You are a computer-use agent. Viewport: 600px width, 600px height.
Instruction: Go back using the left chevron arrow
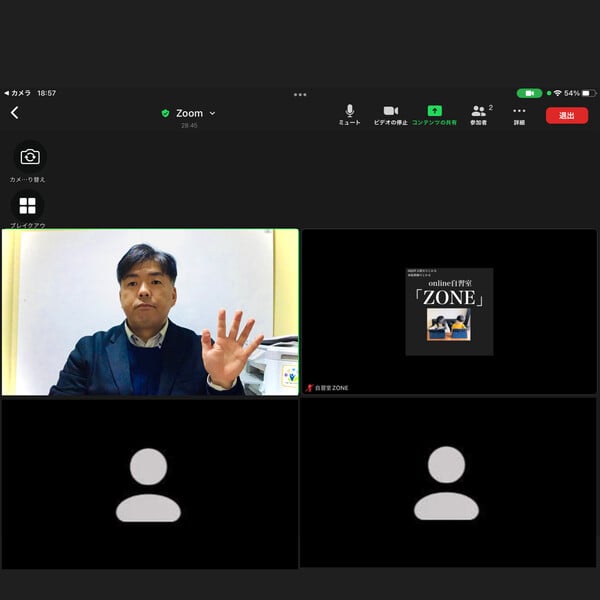(x=15, y=113)
